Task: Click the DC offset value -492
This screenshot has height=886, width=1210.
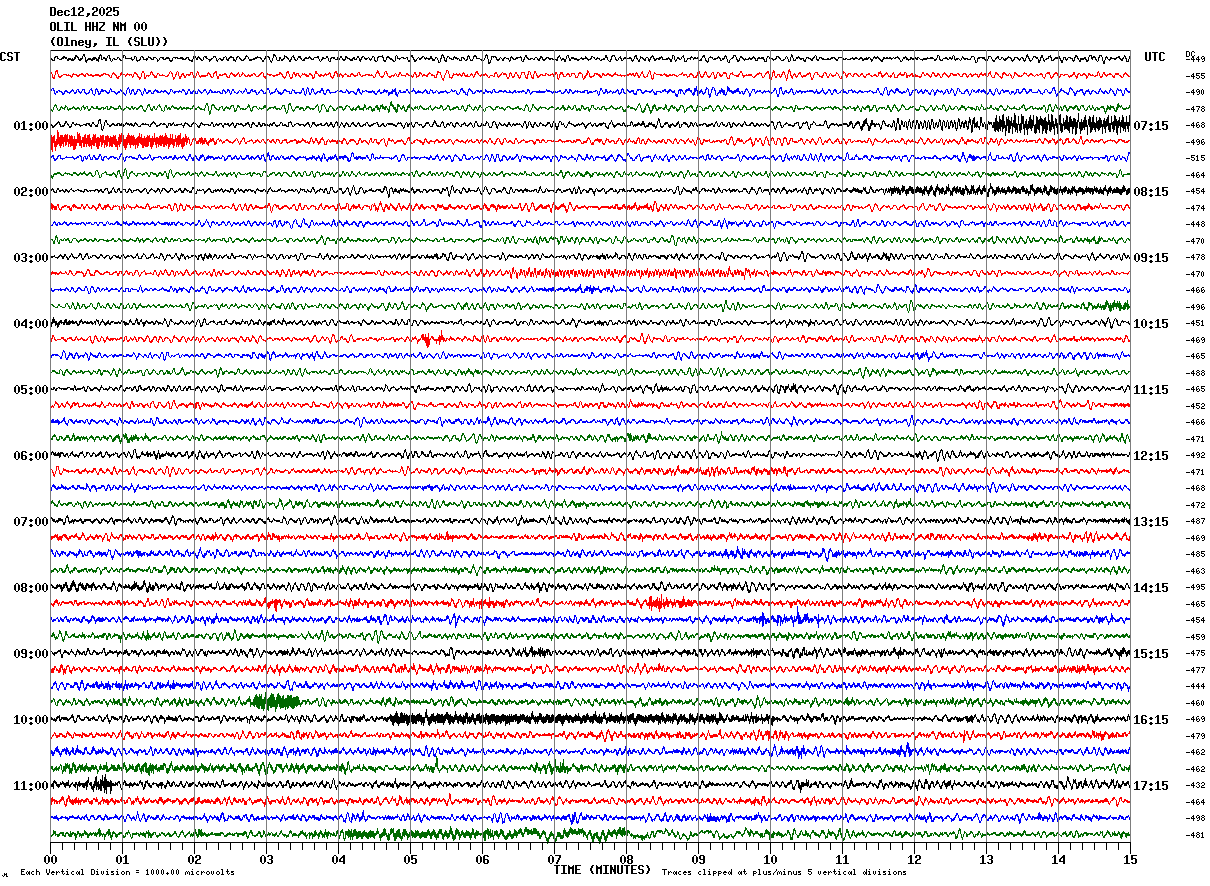Action: (x=1196, y=455)
